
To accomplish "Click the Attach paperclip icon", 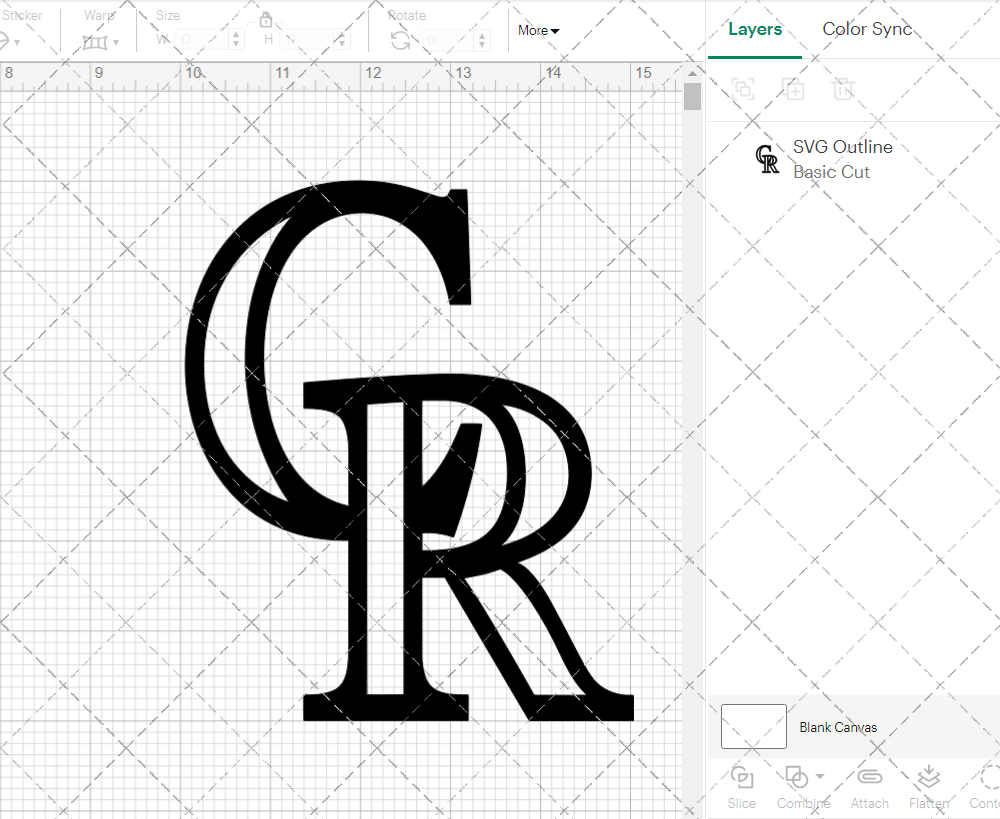I will click(x=869, y=778).
